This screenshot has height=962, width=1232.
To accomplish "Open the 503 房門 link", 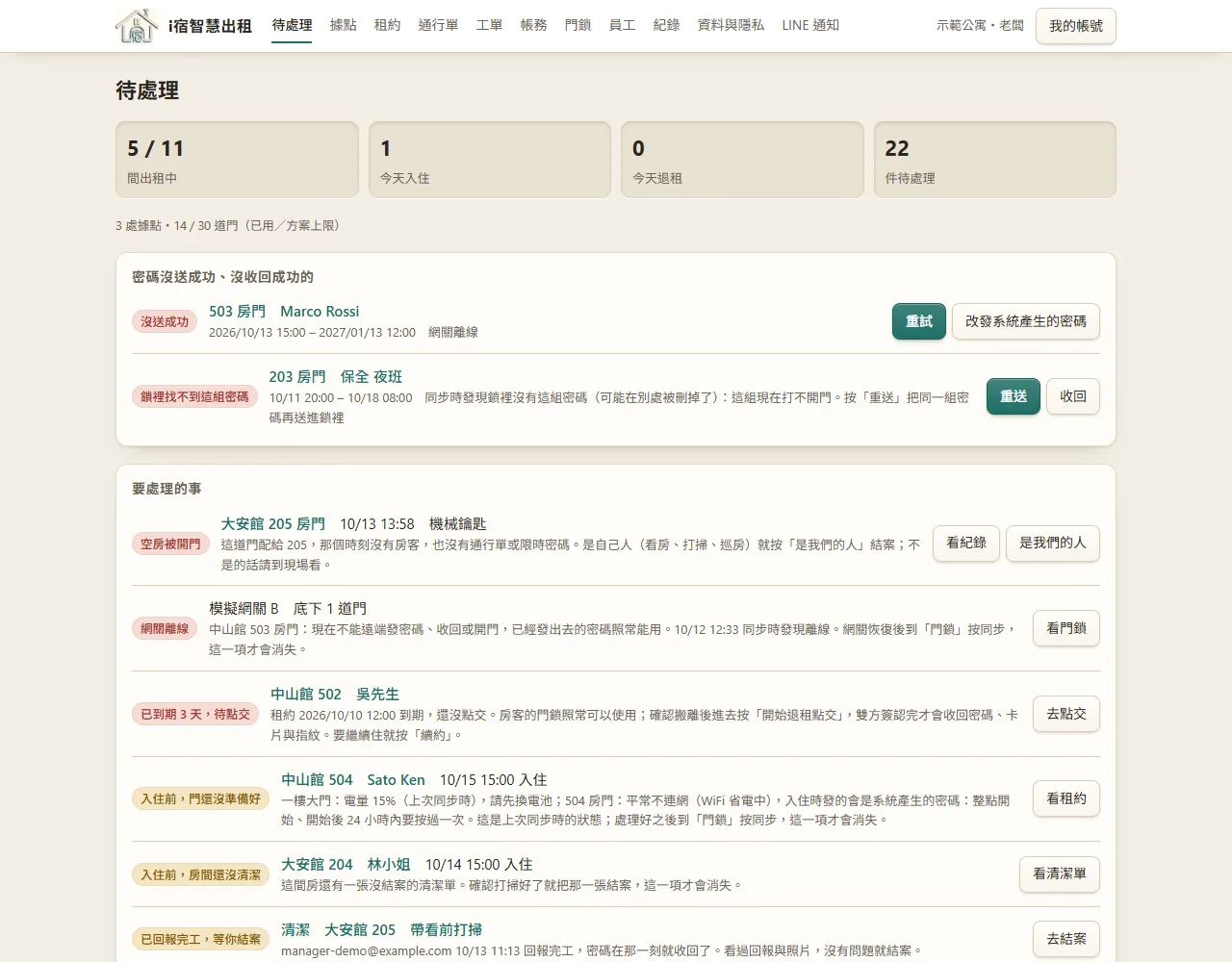I will (x=237, y=312).
